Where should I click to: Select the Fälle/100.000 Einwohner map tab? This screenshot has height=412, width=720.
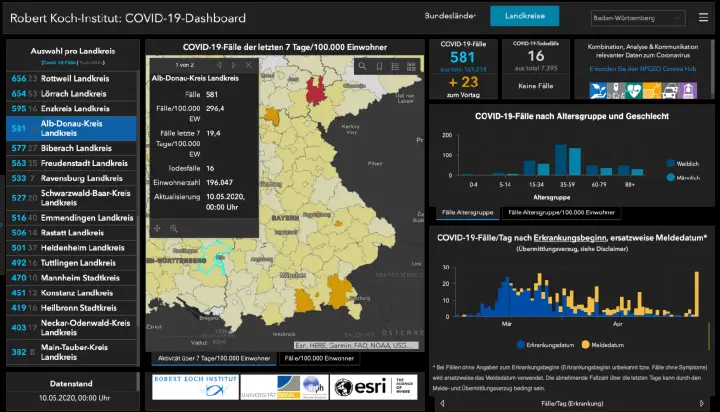tap(318, 358)
